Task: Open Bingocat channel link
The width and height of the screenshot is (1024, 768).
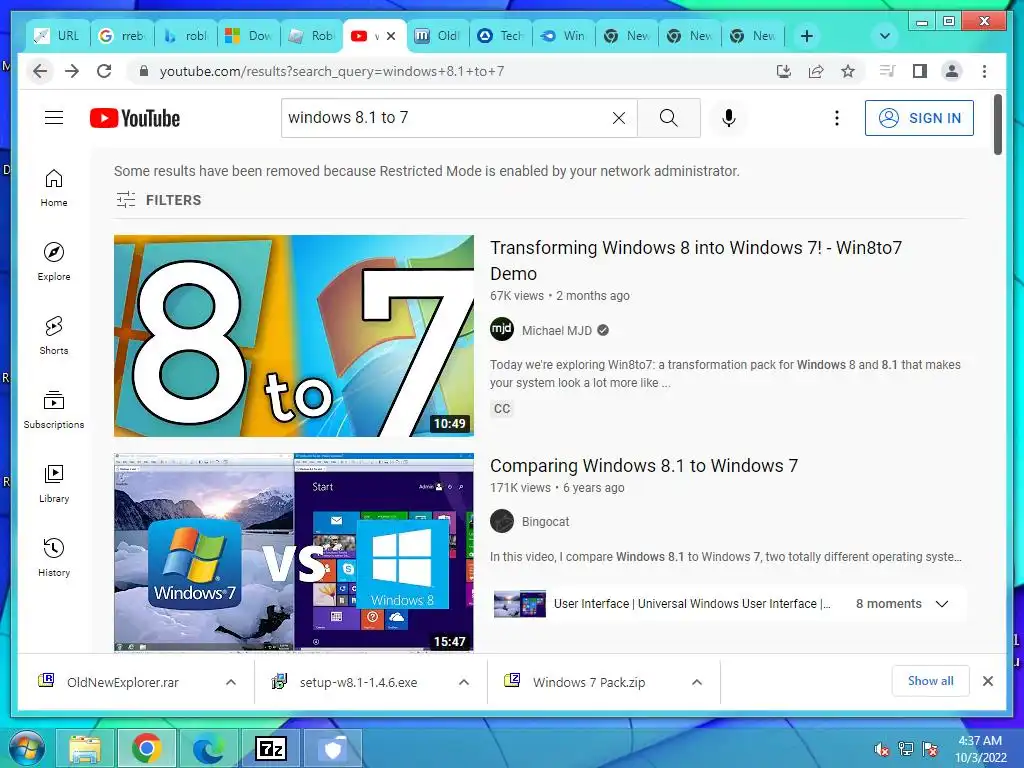Action: (x=545, y=522)
